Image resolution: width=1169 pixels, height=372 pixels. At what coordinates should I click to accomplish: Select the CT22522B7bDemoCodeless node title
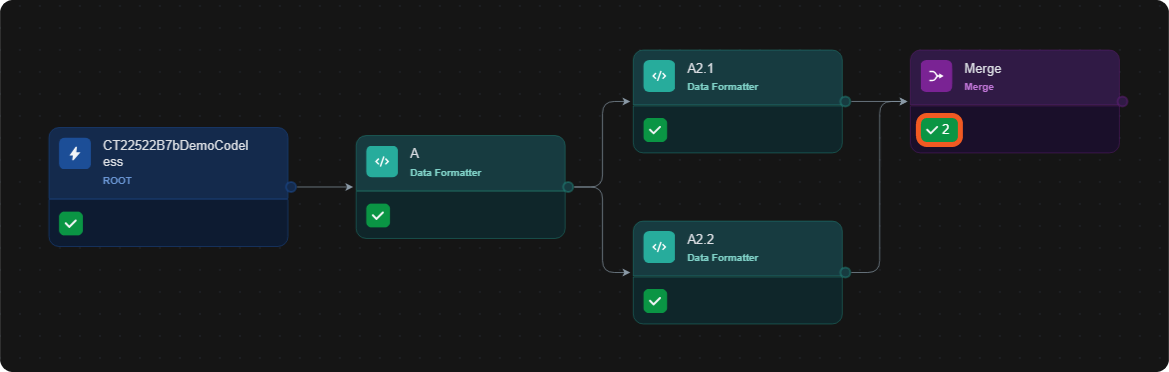[175, 154]
